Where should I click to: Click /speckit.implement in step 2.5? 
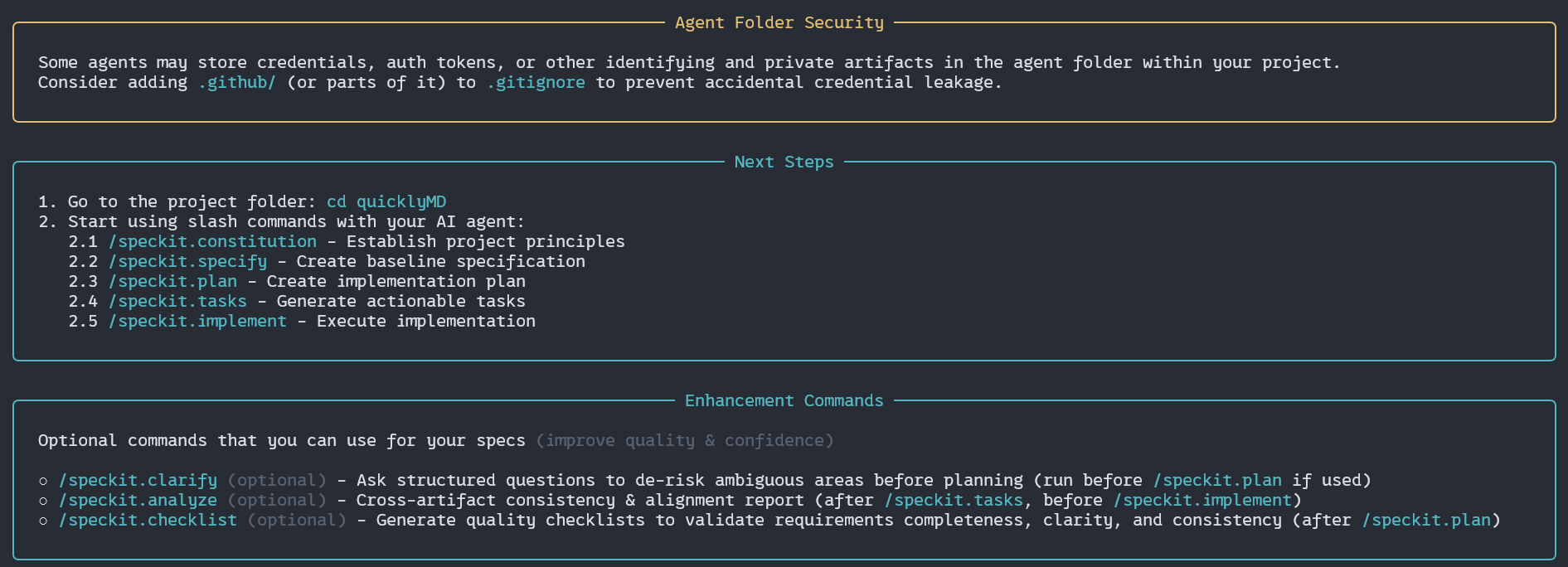pos(197,322)
